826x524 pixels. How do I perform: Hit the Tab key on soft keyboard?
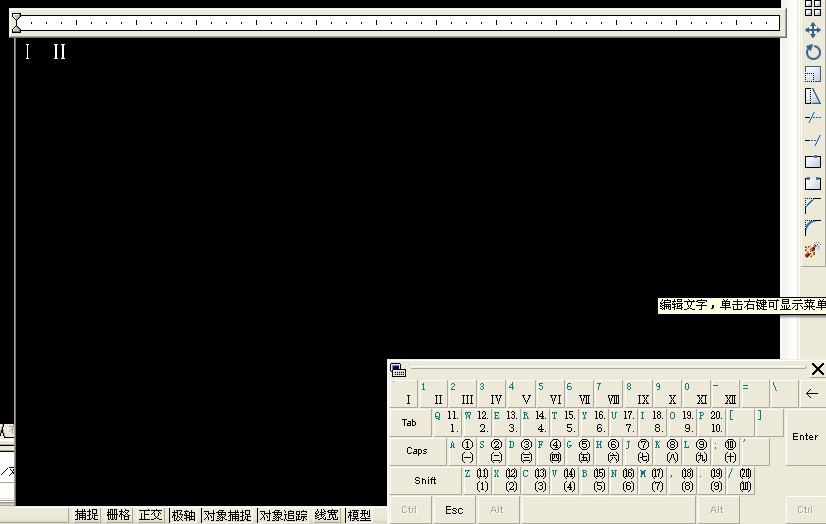pyautogui.click(x=410, y=422)
